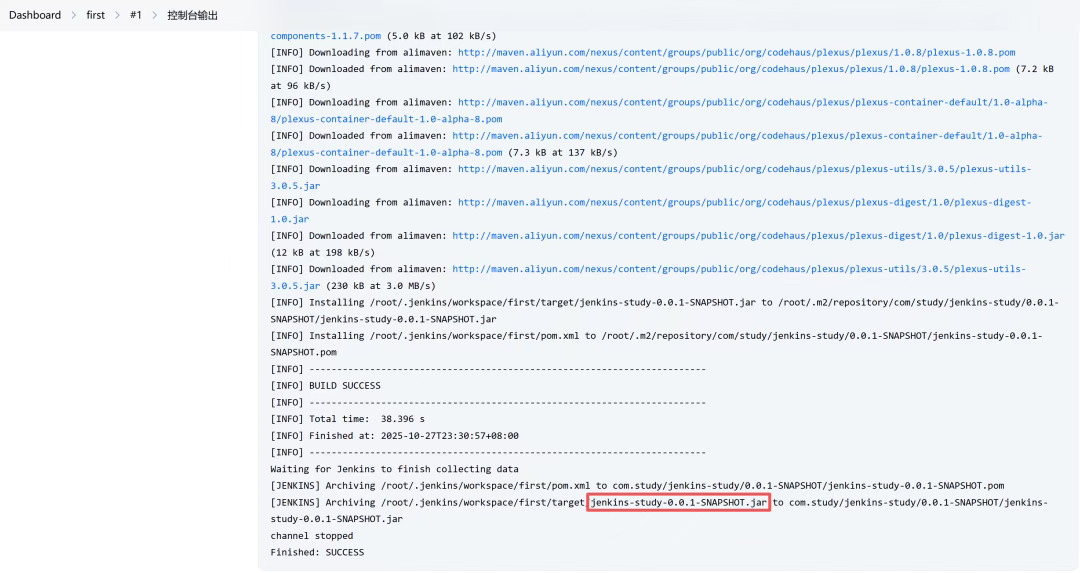Open Downloaded plexus-container-default pom URL
This screenshot has height=573, width=1080.
click(656, 144)
